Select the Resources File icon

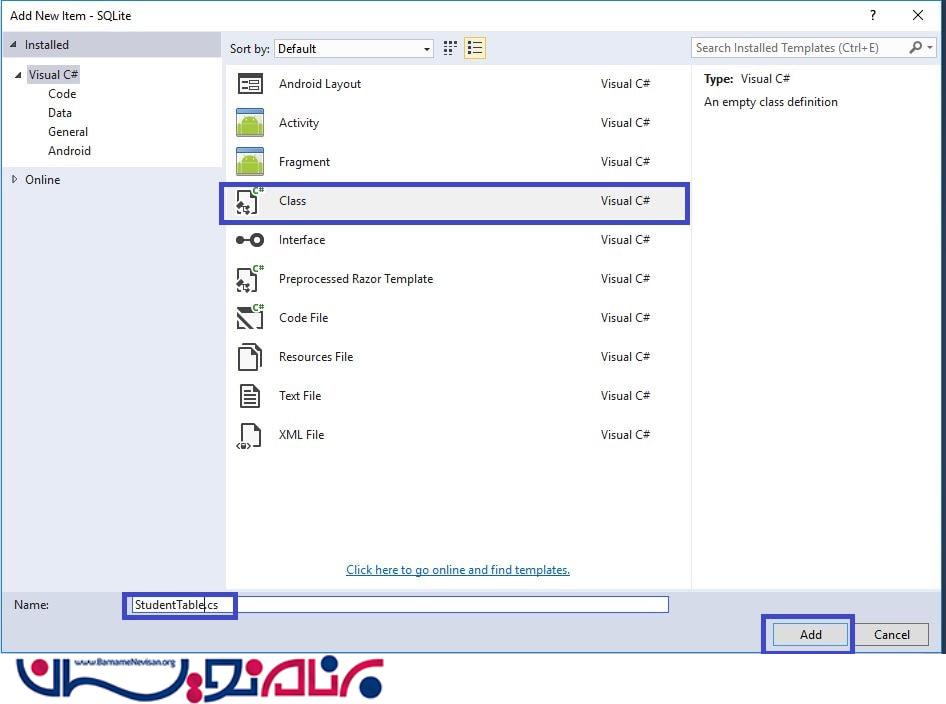tap(249, 357)
